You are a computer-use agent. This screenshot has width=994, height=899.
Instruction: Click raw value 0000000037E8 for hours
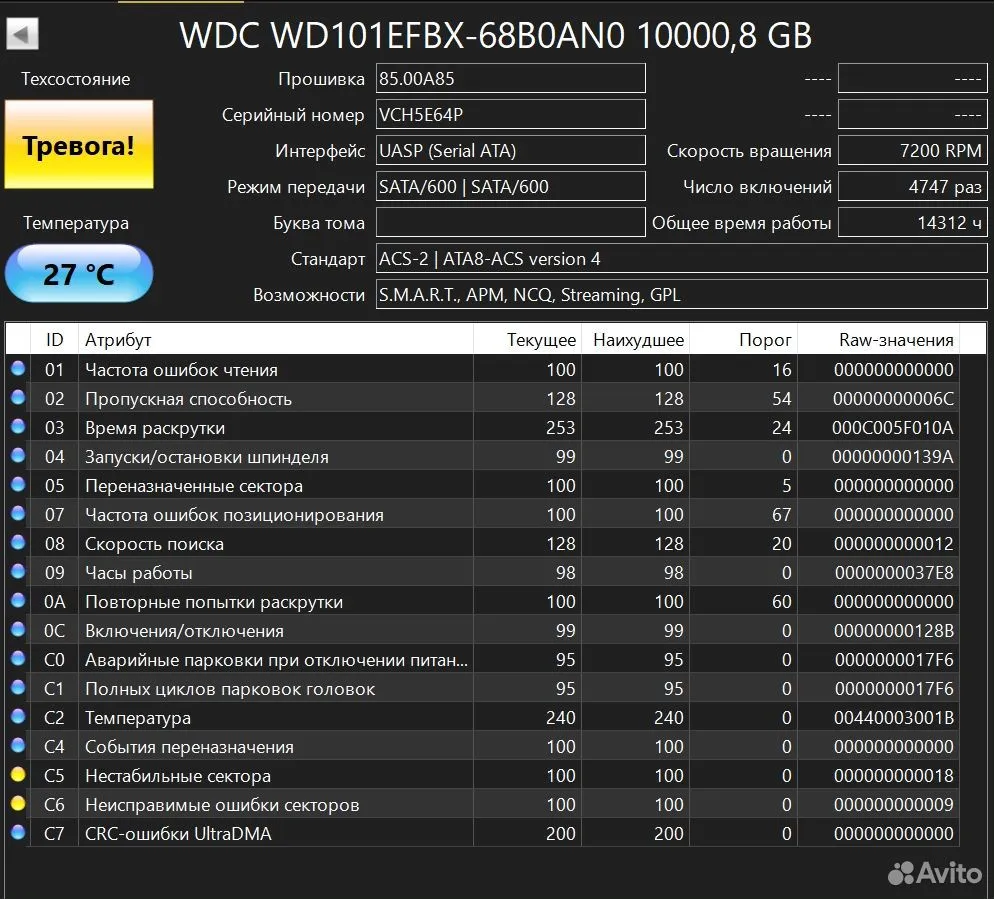point(894,572)
